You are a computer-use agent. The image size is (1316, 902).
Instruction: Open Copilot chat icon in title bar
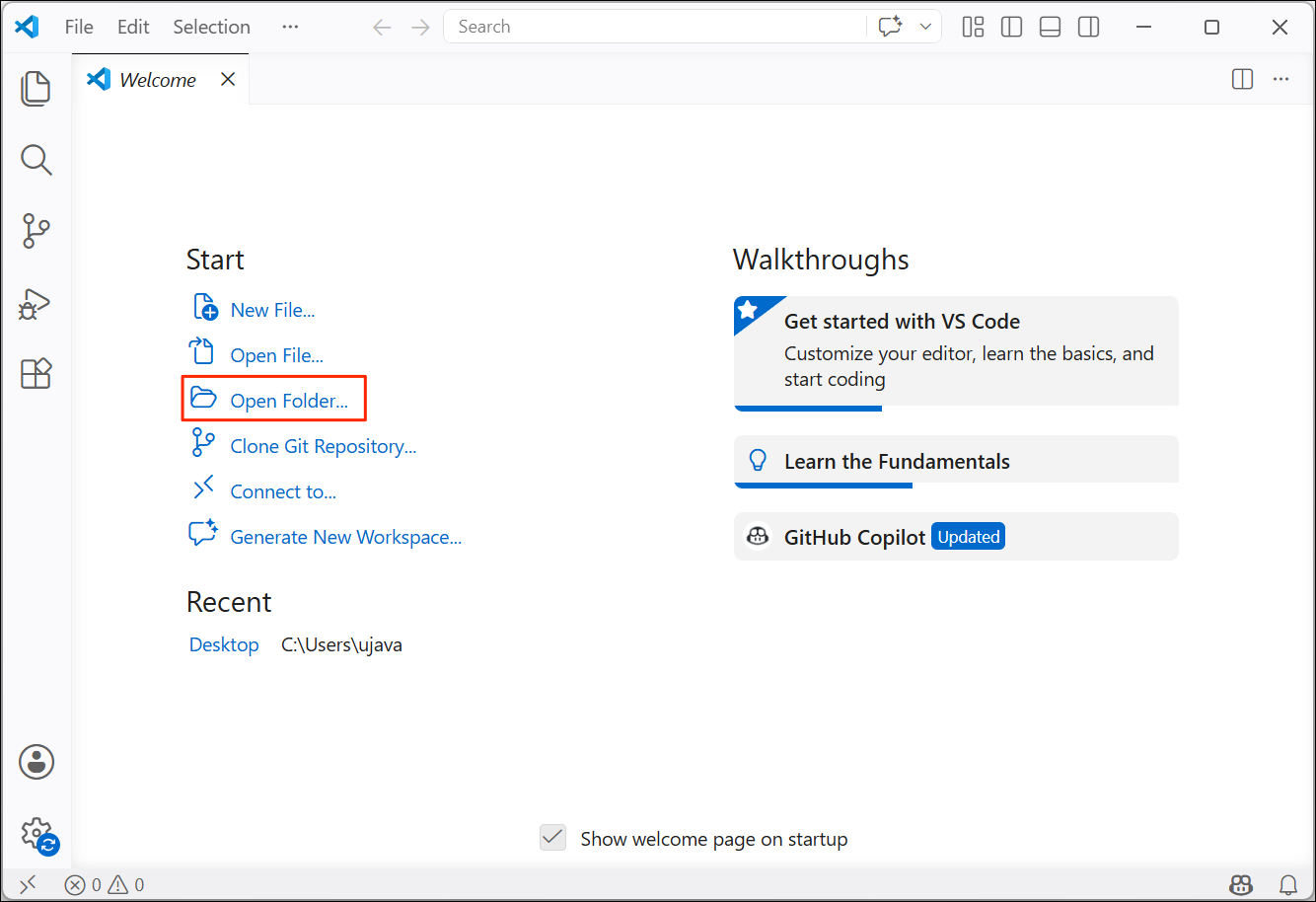pos(891,27)
